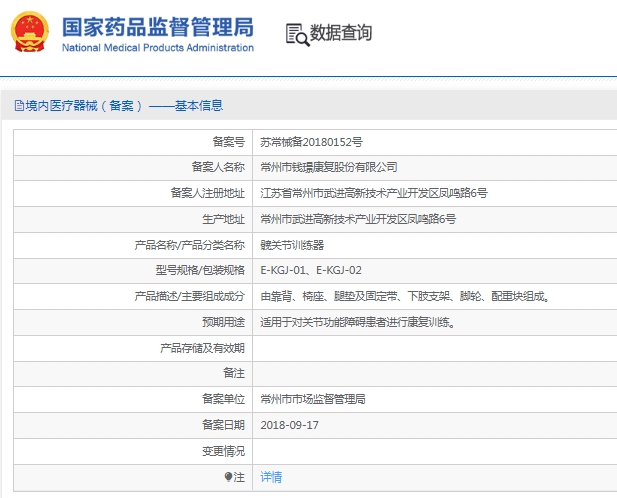Click National Medical Products Administration text

pyautogui.click(x=158, y=48)
